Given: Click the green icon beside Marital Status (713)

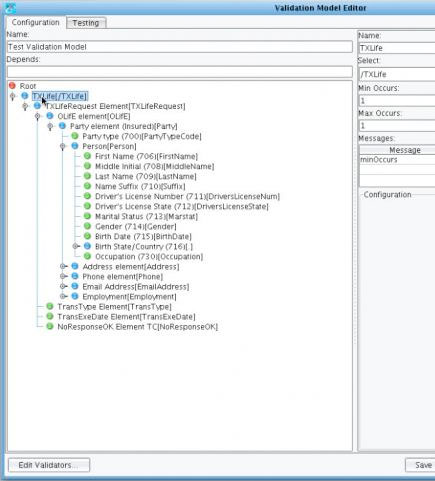Looking at the screenshot, I should coord(87,216).
